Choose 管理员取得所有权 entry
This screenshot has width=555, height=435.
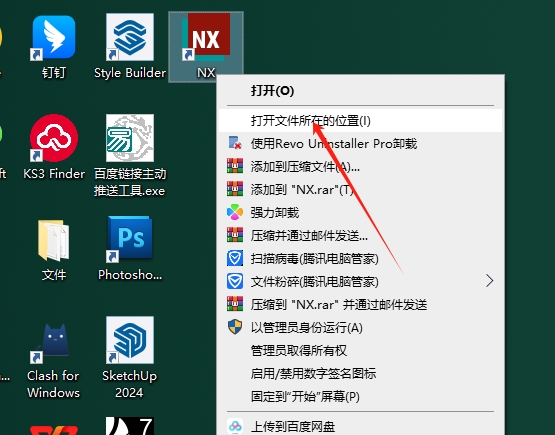coord(360,350)
